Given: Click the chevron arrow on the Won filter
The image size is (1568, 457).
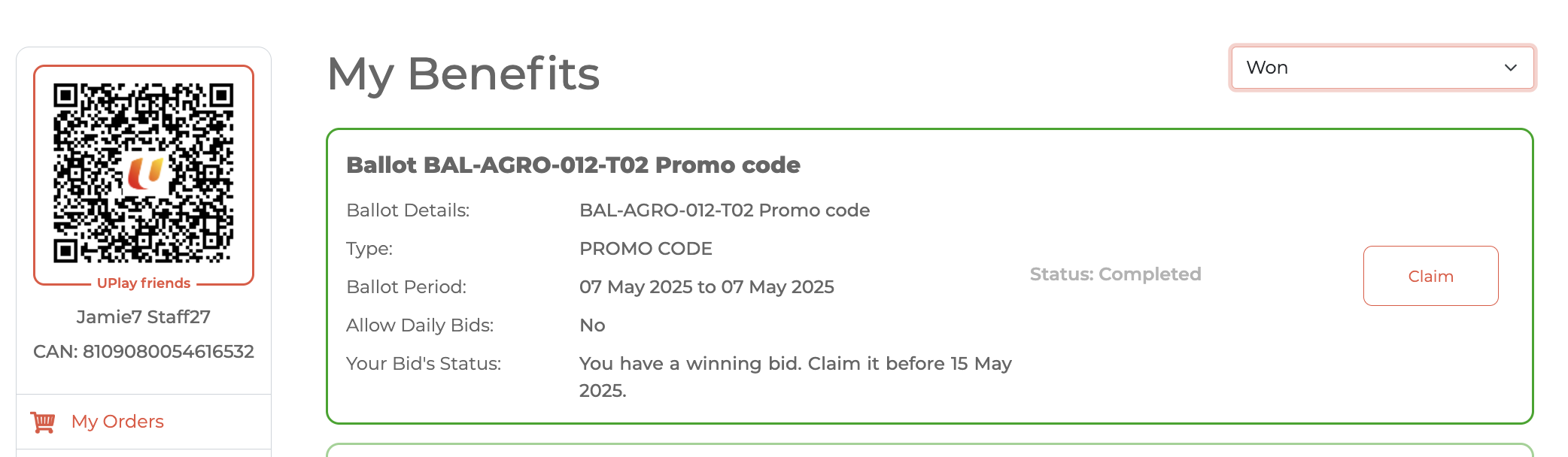Looking at the screenshot, I should pos(1510,68).
